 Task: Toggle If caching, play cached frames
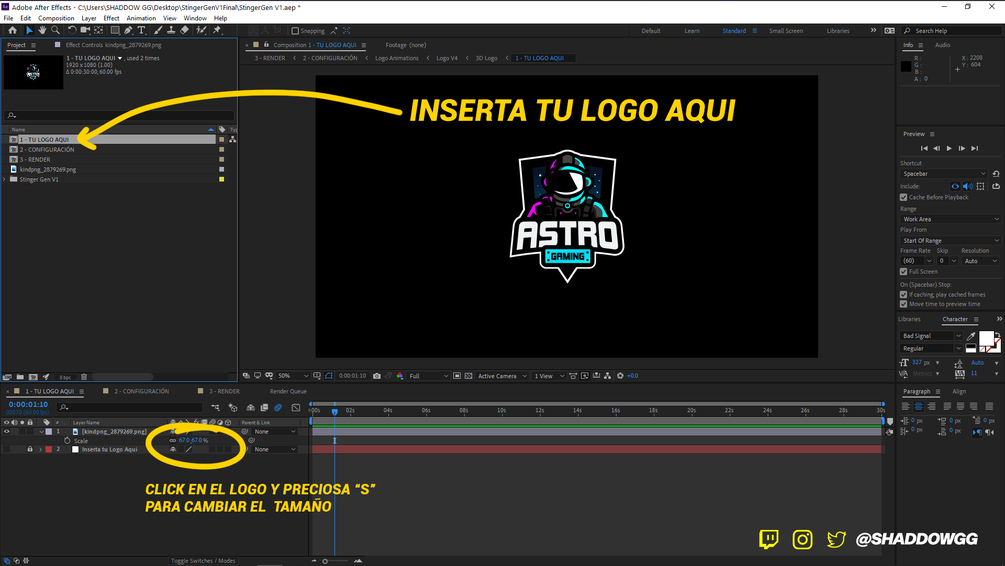[903, 295]
